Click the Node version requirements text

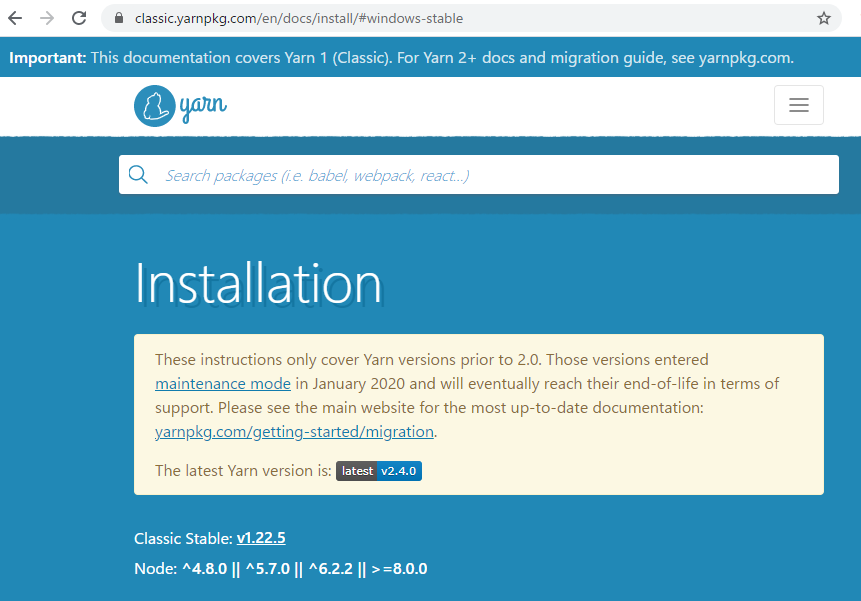coord(281,569)
